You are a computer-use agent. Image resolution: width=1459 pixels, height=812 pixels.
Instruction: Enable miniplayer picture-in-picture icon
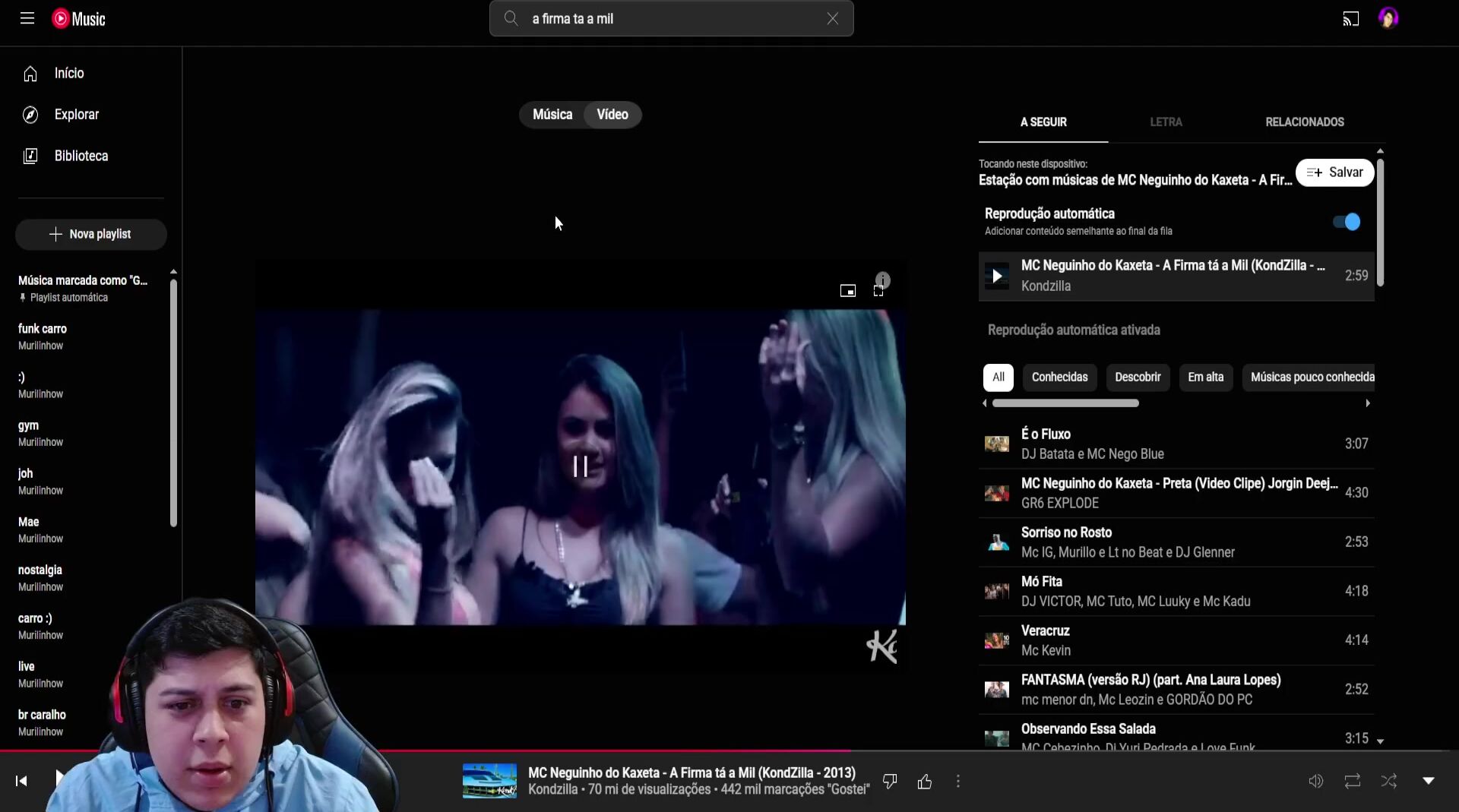click(848, 291)
